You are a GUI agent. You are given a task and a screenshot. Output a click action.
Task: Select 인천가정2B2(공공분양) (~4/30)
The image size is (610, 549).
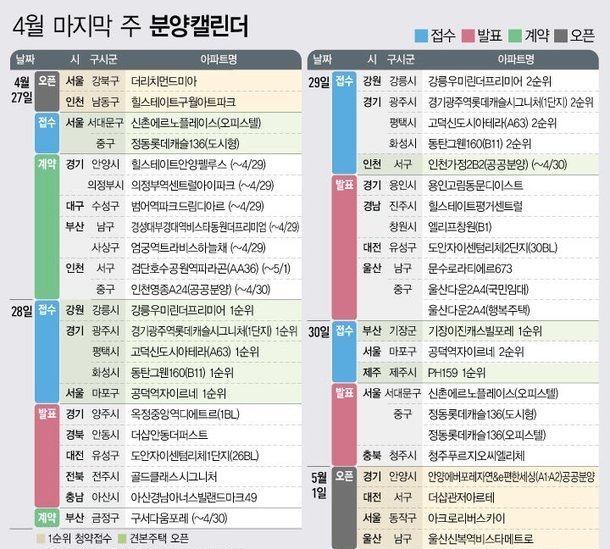pos(497,165)
